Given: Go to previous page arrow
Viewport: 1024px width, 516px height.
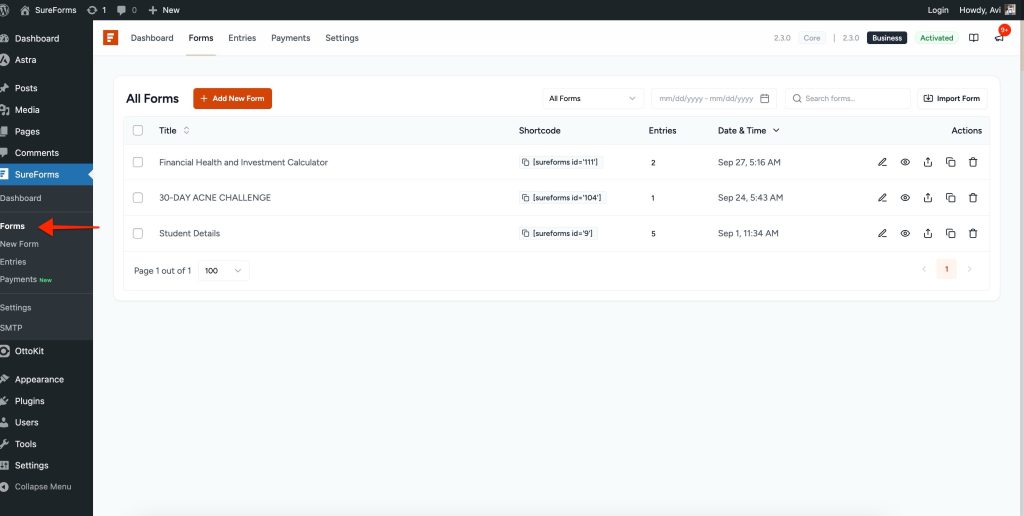Looking at the screenshot, I should pos(923,269).
